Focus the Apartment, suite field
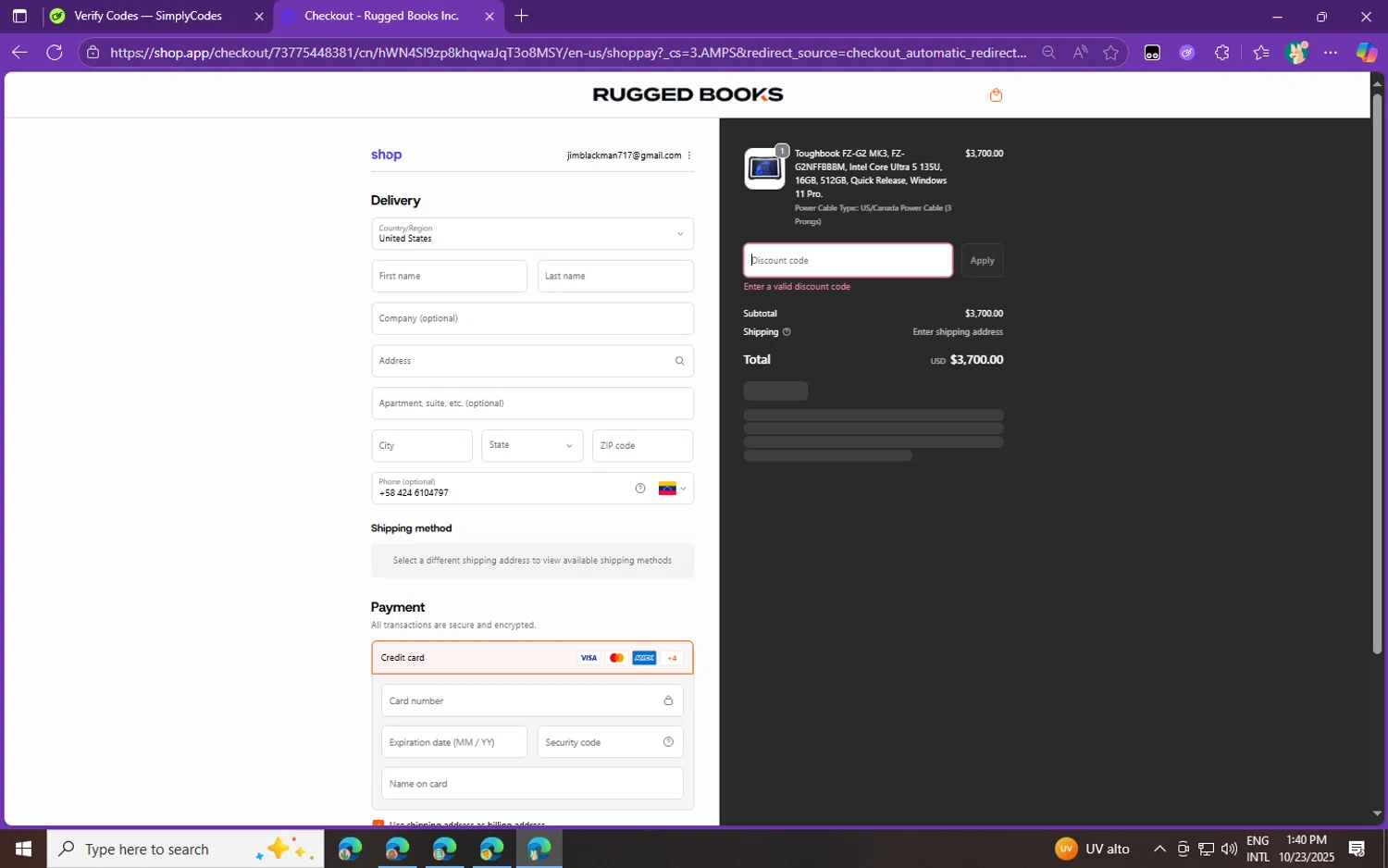The width and height of the screenshot is (1388, 868). click(x=532, y=403)
